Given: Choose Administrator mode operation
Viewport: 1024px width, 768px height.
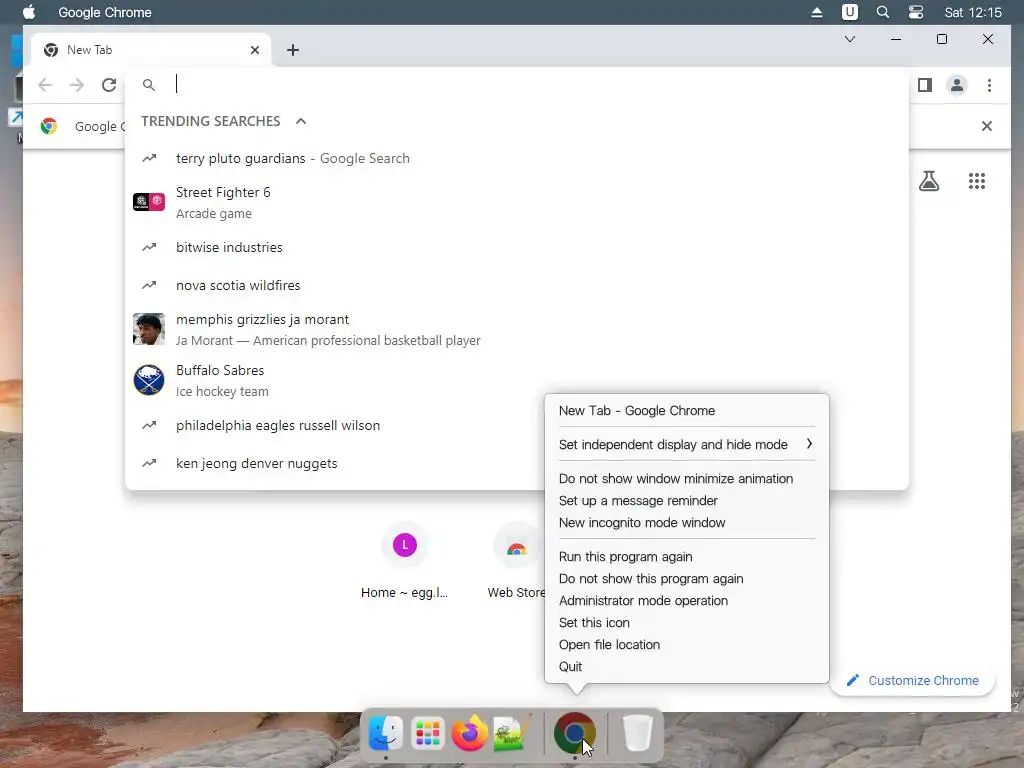Looking at the screenshot, I should tap(686, 601).
